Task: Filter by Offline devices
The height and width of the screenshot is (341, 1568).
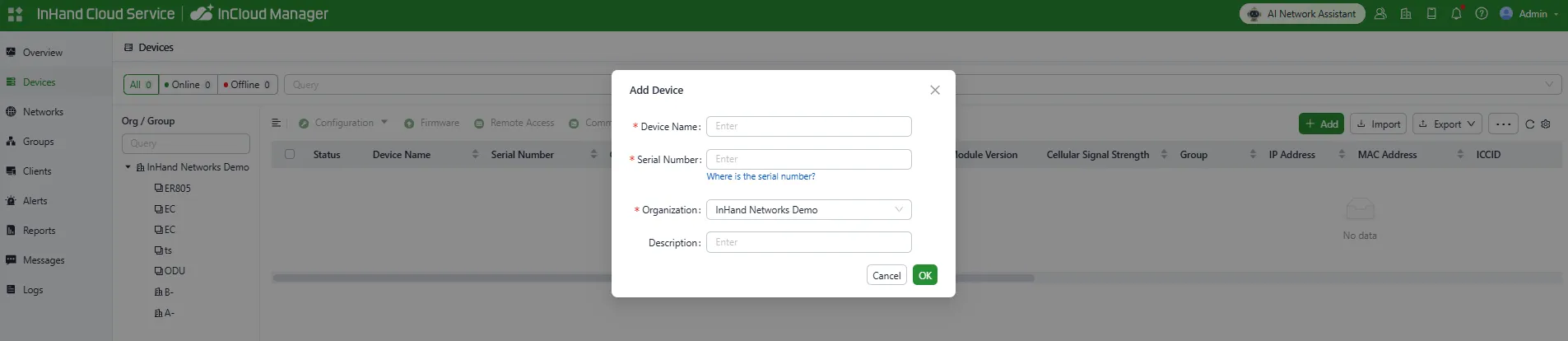Action: click(x=247, y=85)
